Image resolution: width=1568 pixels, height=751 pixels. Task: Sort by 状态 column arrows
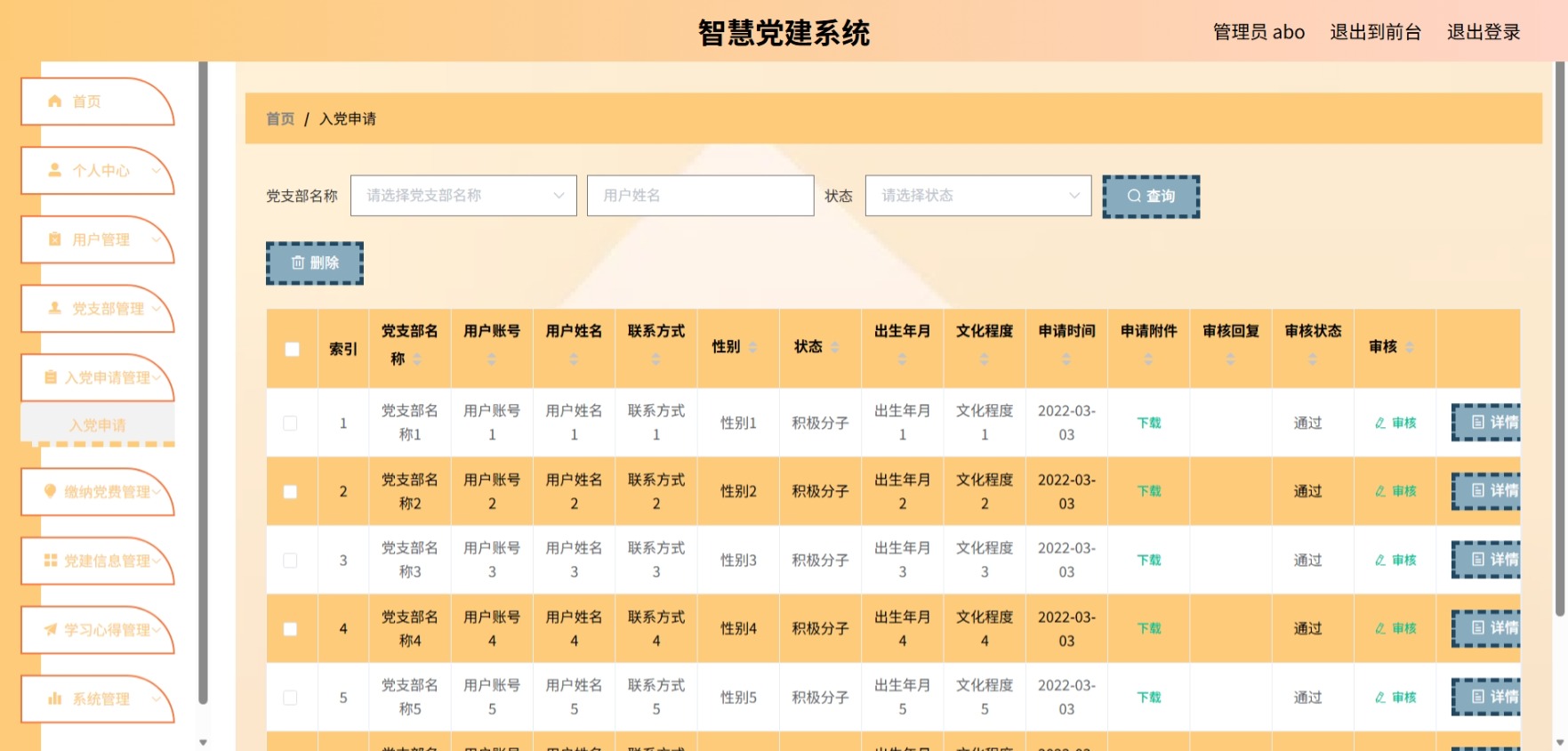[835, 347]
